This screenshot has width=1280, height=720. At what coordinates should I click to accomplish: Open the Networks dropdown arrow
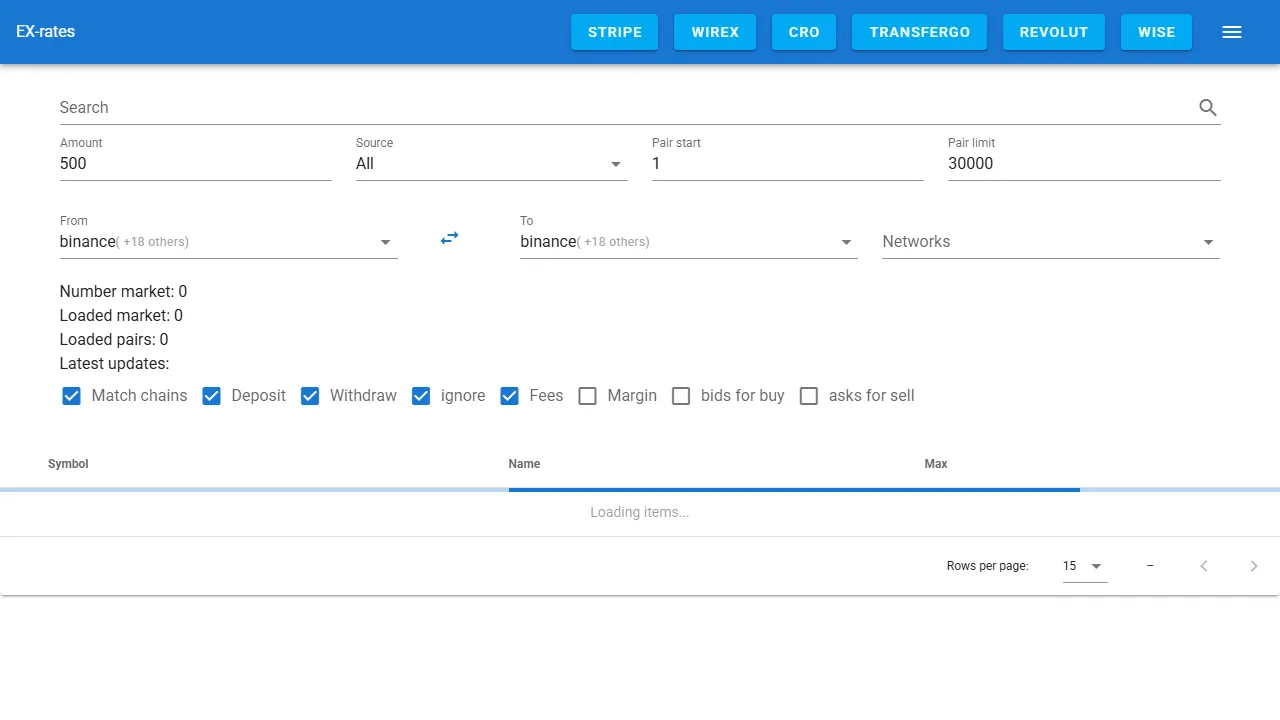[1207, 241]
